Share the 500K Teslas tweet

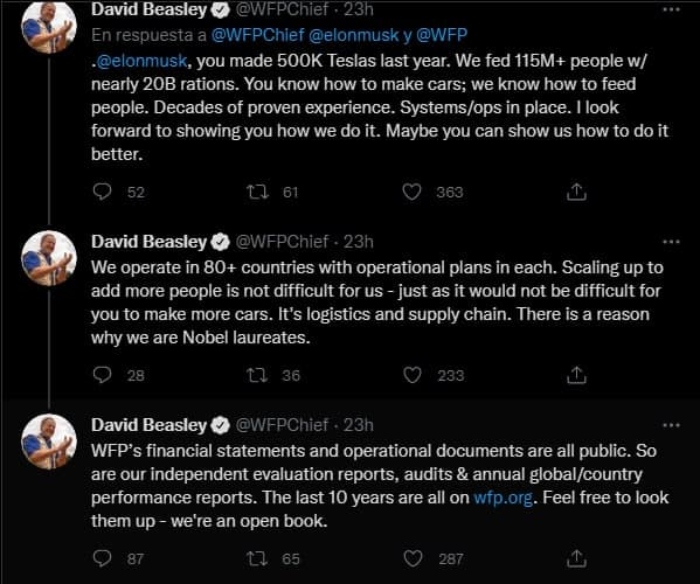click(x=576, y=192)
